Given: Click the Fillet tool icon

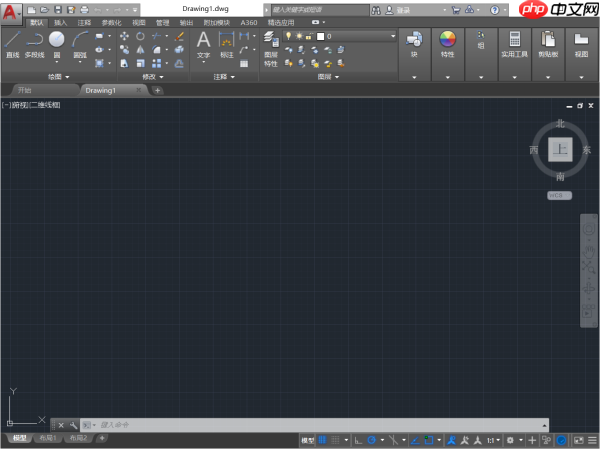Looking at the screenshot, I should [157, 50].
